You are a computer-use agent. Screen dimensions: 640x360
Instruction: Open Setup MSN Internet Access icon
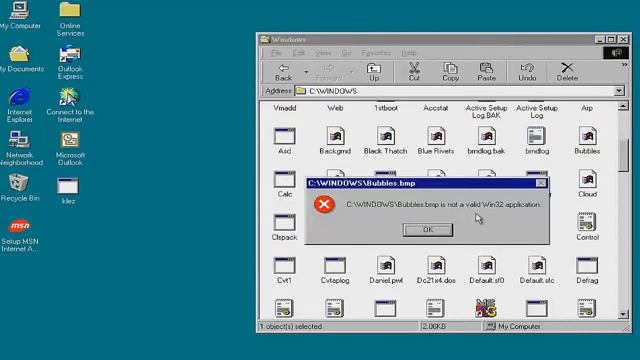[x=20, y=236]
